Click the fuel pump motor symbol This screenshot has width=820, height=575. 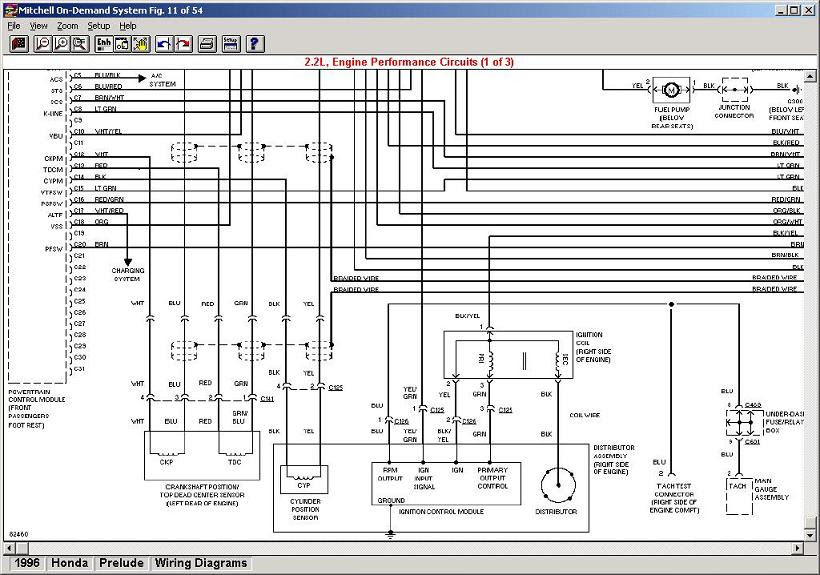(x=672, y=90)
